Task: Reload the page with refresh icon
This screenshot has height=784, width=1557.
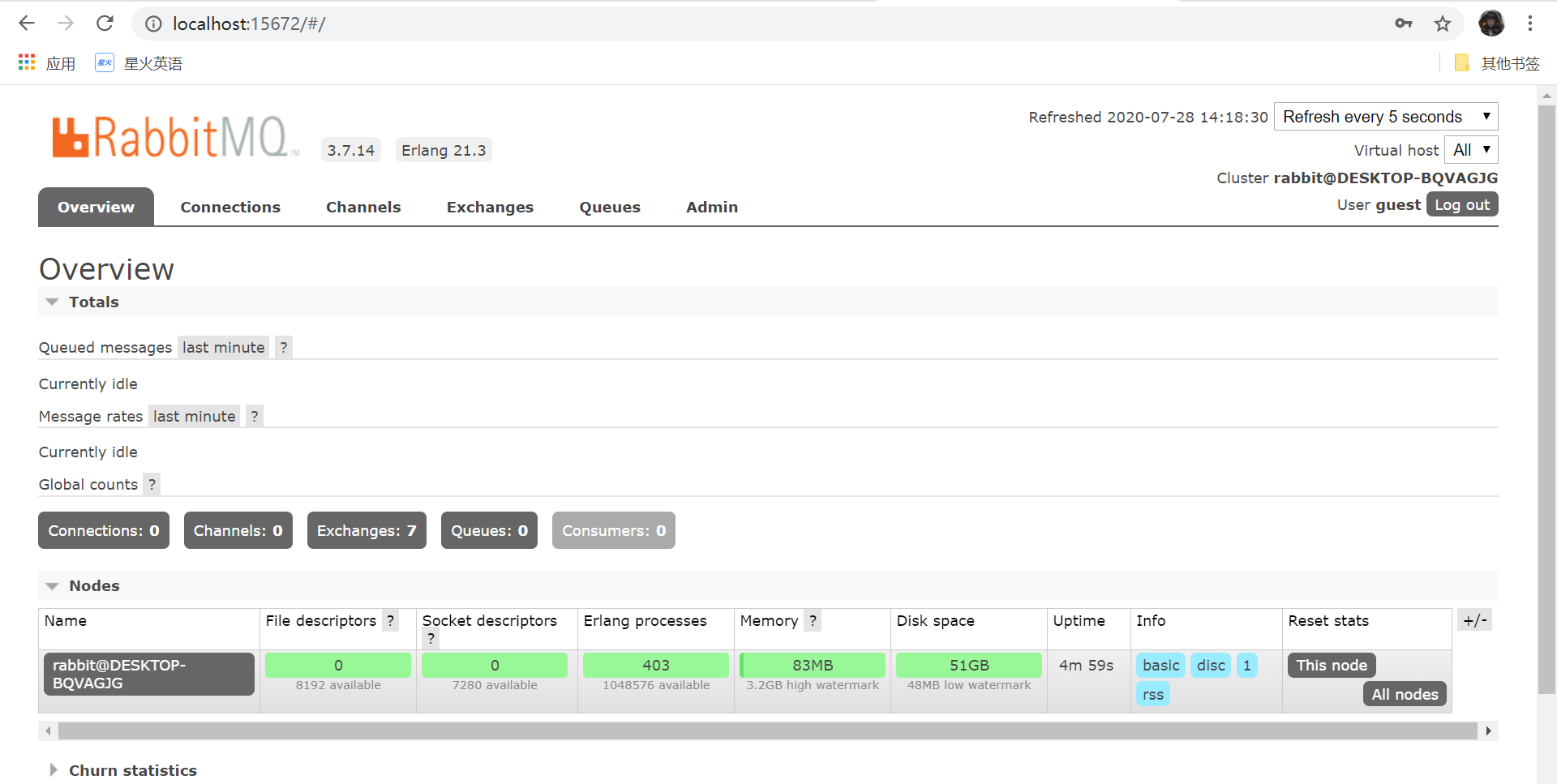Action: click(x=105, y=24)
